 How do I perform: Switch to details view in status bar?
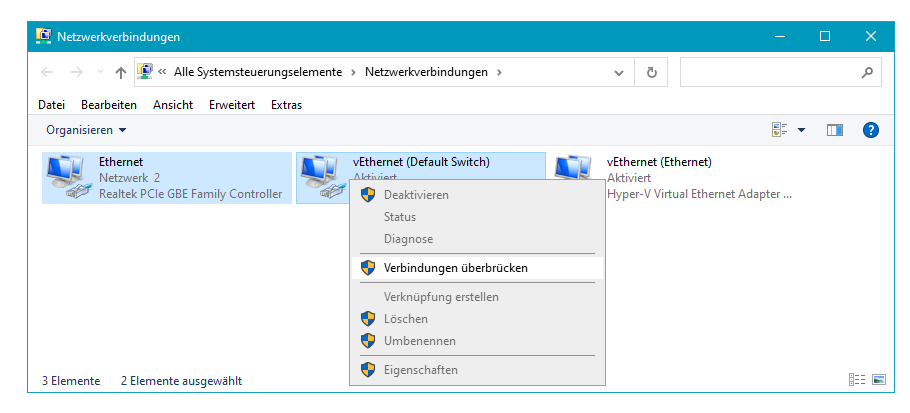click(857, 380)
